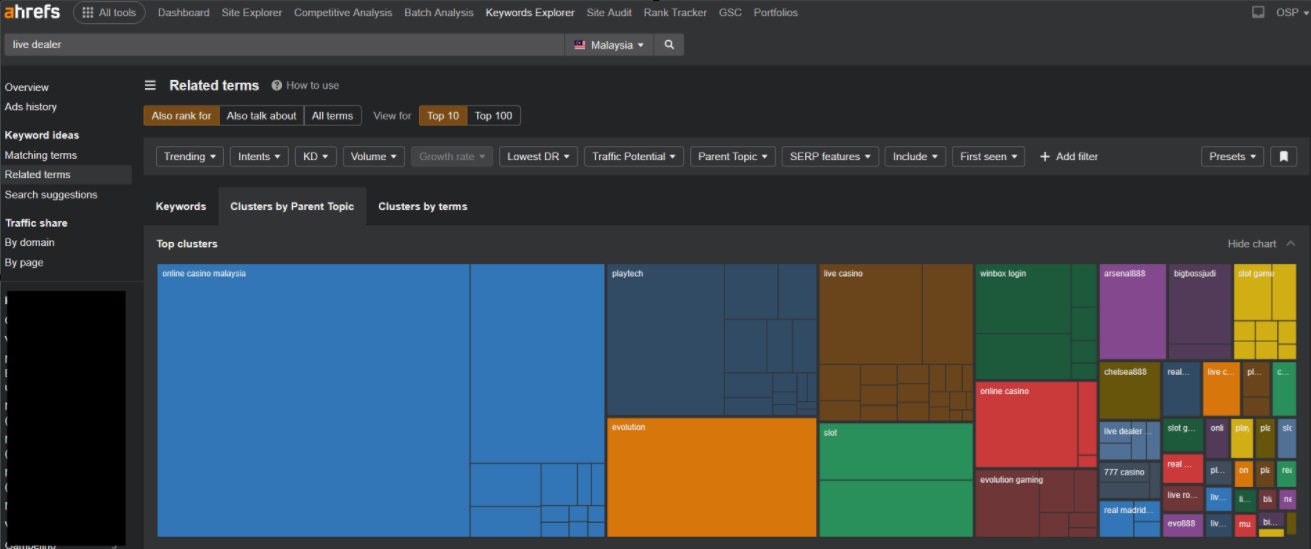
Task: Open Overview in sidebar
Action: [x=27, y=87]
